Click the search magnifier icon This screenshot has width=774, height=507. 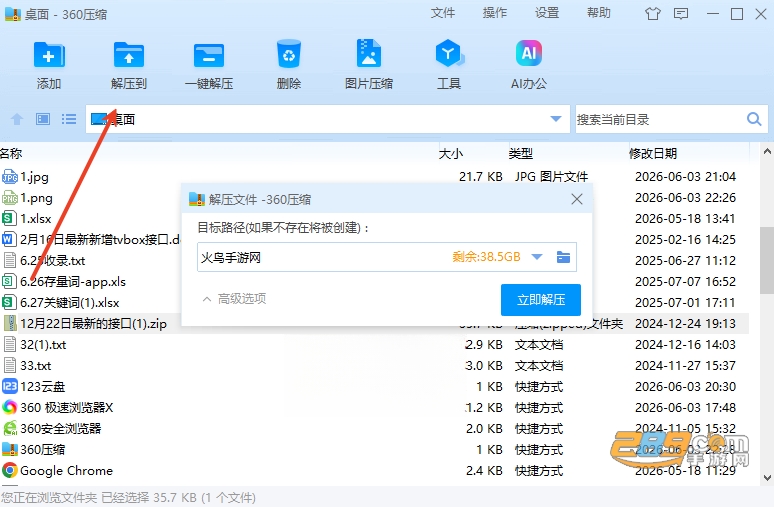754,119
